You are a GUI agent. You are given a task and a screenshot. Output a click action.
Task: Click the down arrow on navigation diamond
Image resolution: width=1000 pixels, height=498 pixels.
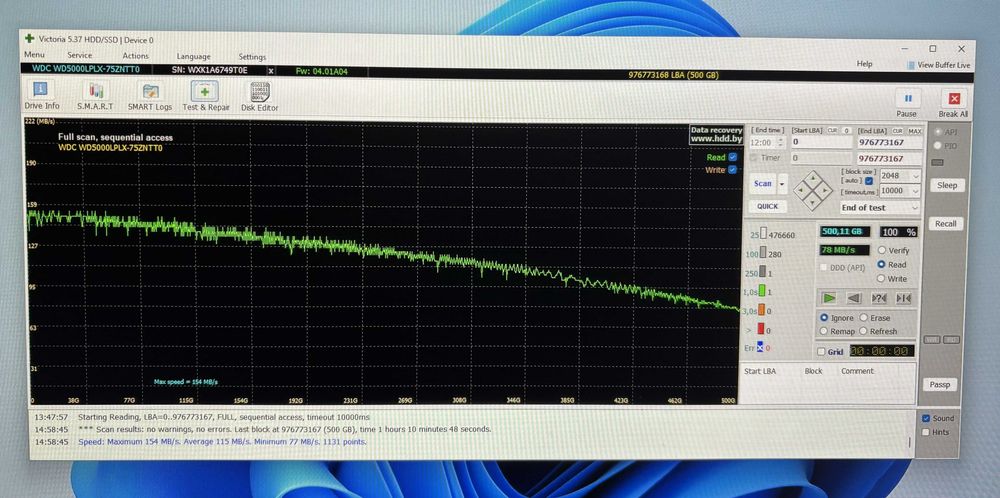tap(812, 201)
